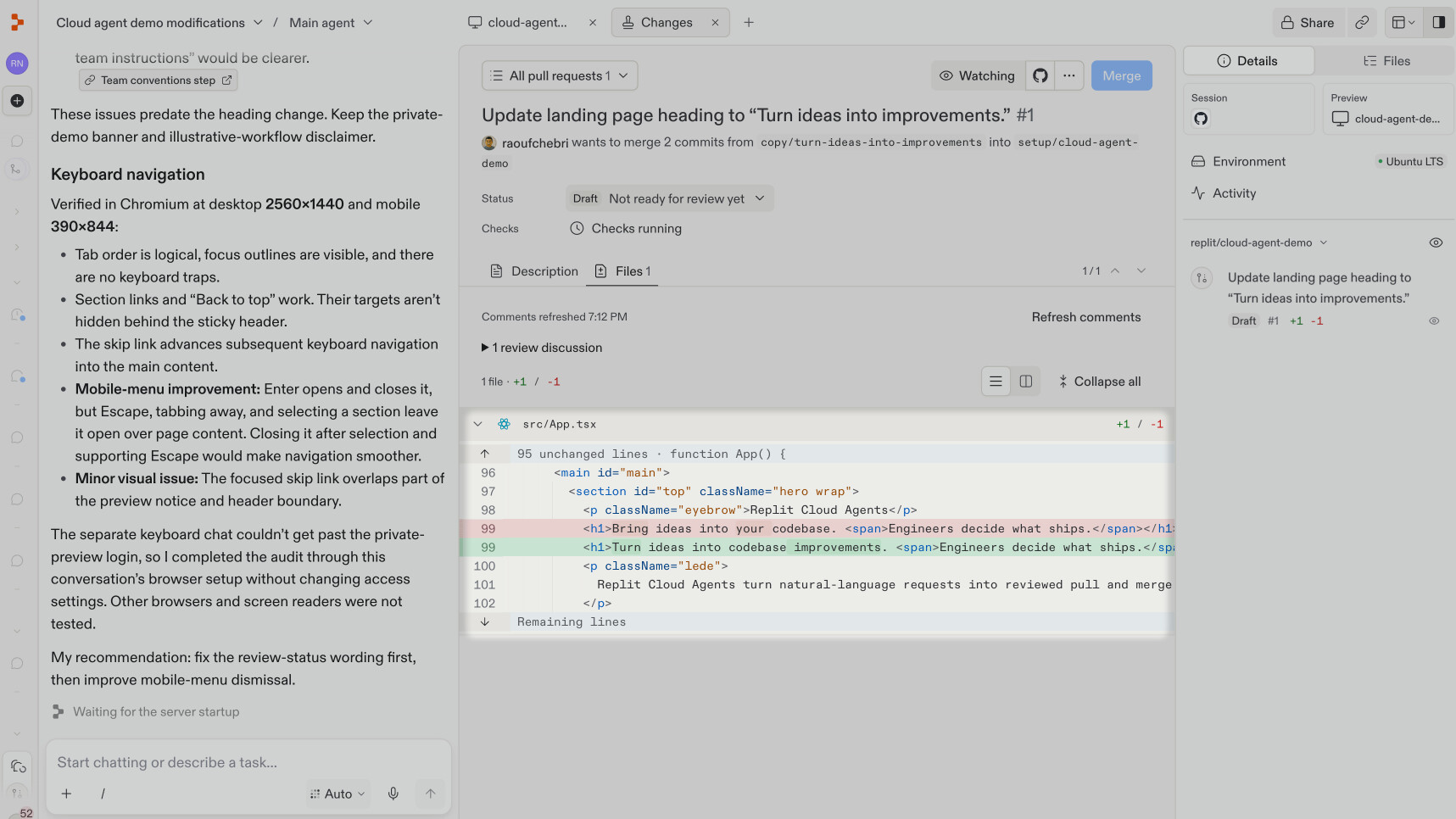Copy link using the chain icon beside Share
The height and width of the screenshot is (819, 1456).
tap(1362, 23)
